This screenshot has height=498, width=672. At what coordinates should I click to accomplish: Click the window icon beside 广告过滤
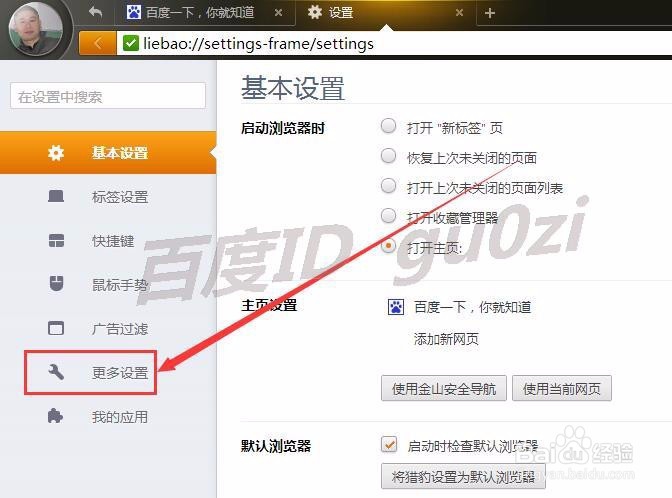[56, 328]
